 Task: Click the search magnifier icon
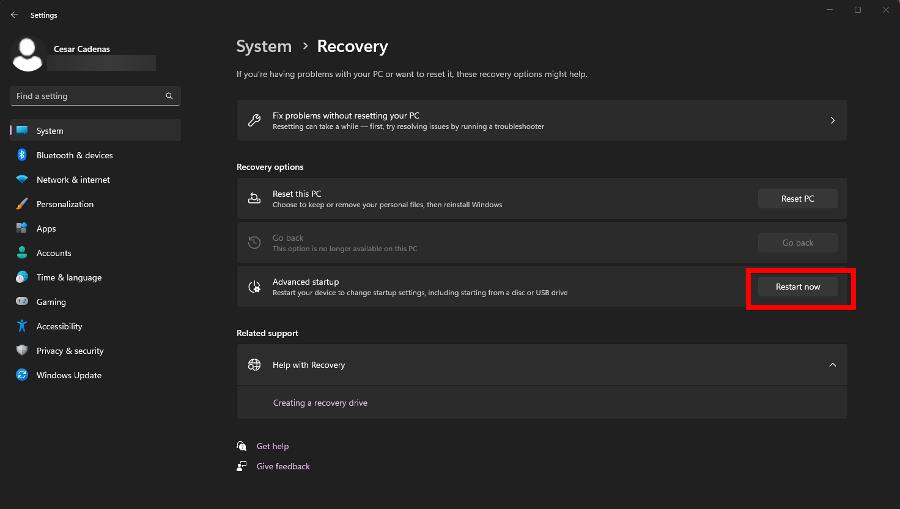pos(169,96)
